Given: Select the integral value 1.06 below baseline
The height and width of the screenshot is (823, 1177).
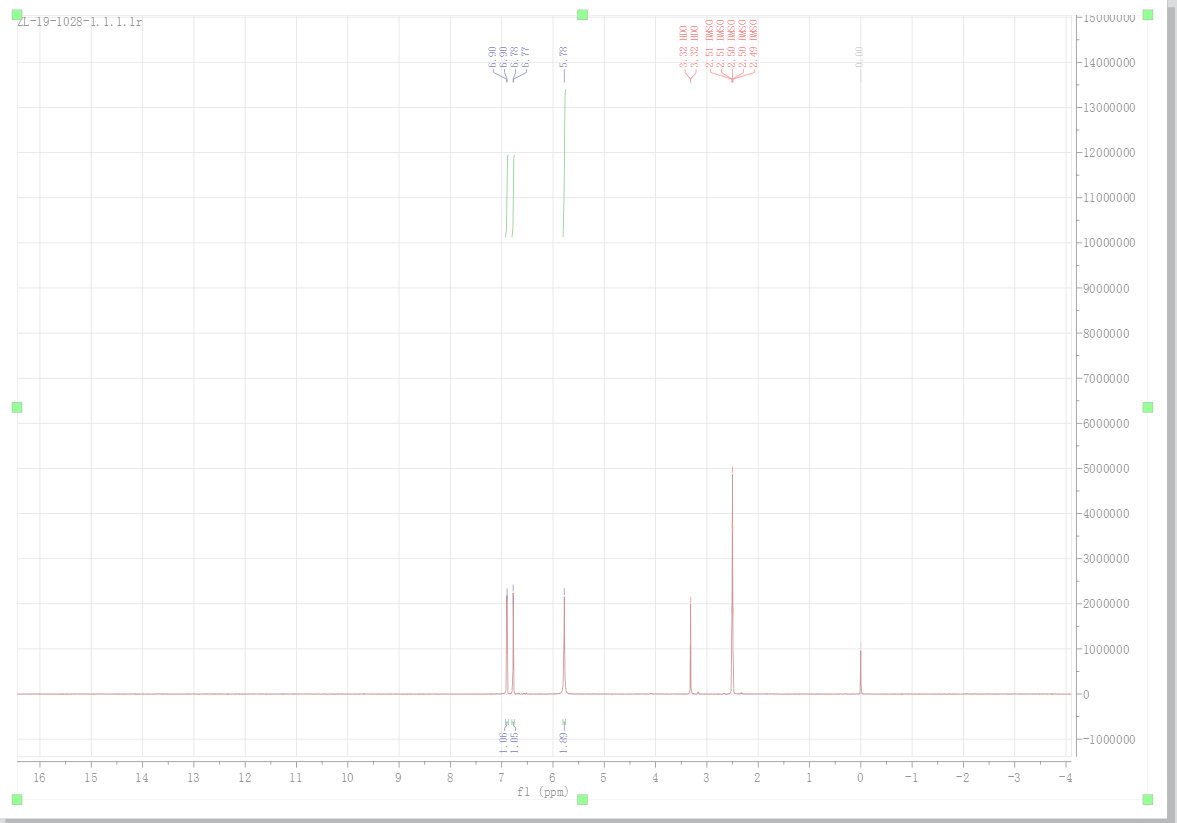Looking at the screenshot, I should click(503, 741).
